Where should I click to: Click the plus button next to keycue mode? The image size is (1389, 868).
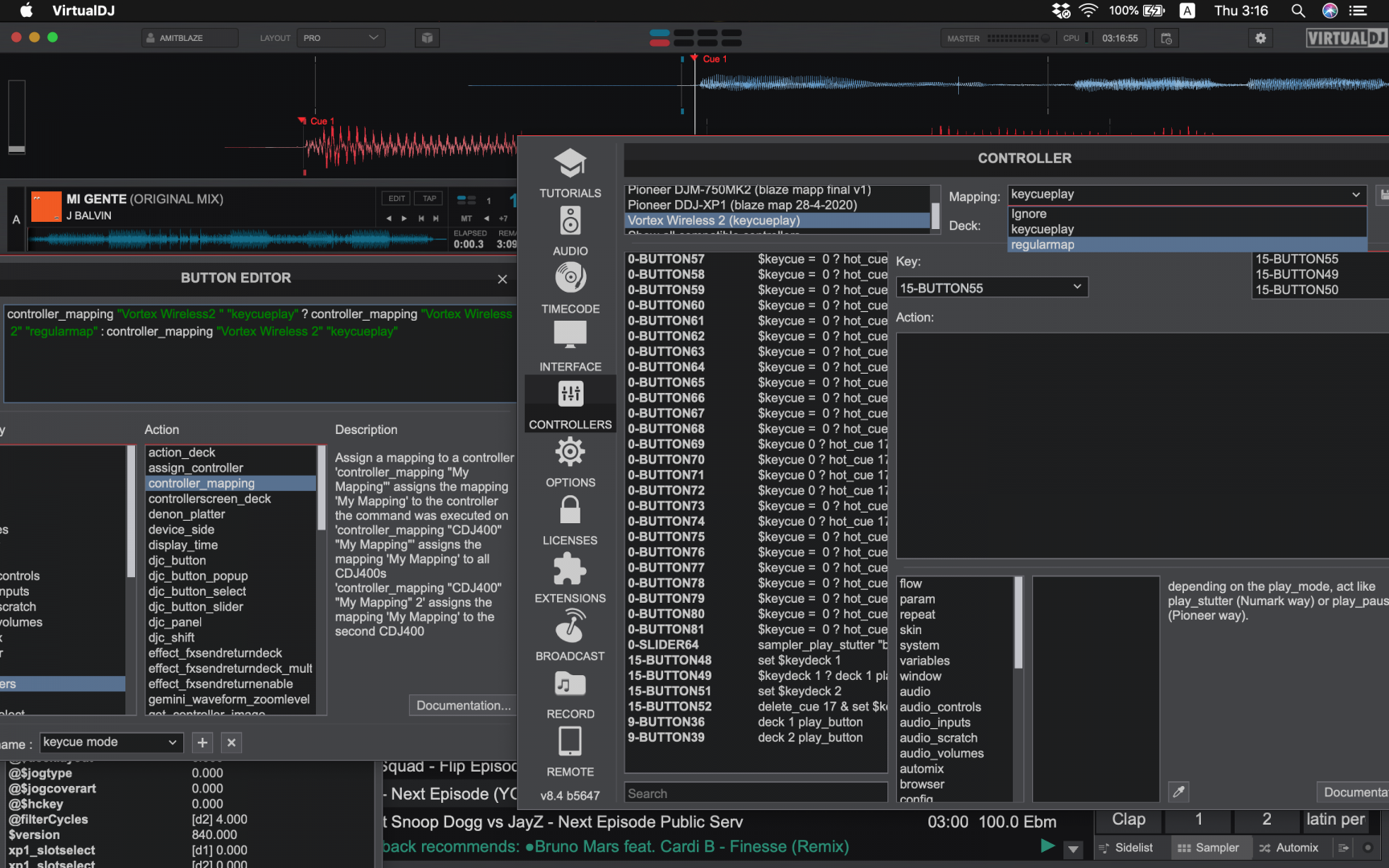(x=203, y=743)
